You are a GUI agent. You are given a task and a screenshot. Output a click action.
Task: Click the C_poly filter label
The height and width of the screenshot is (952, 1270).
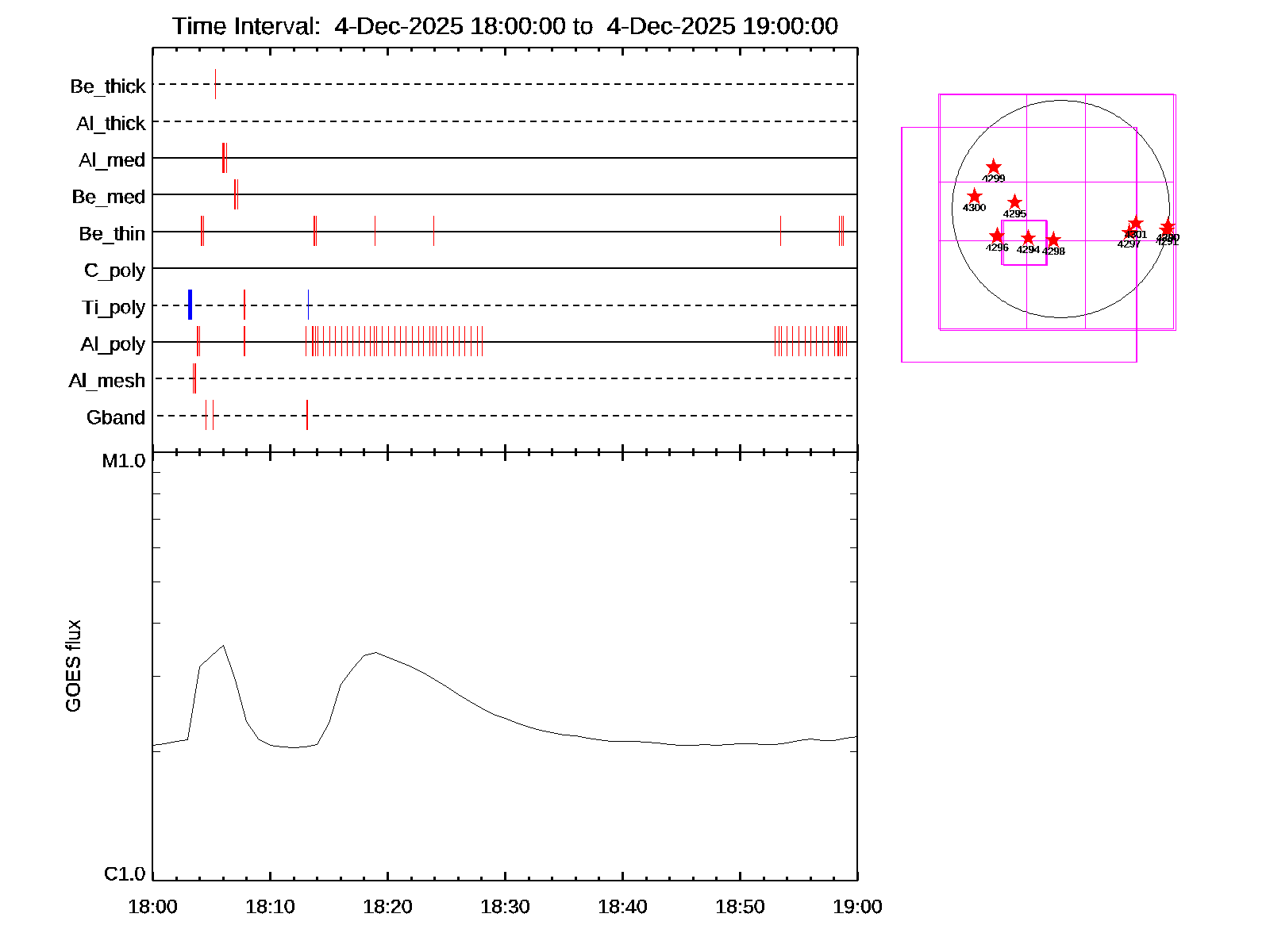[x=115, y=271]
